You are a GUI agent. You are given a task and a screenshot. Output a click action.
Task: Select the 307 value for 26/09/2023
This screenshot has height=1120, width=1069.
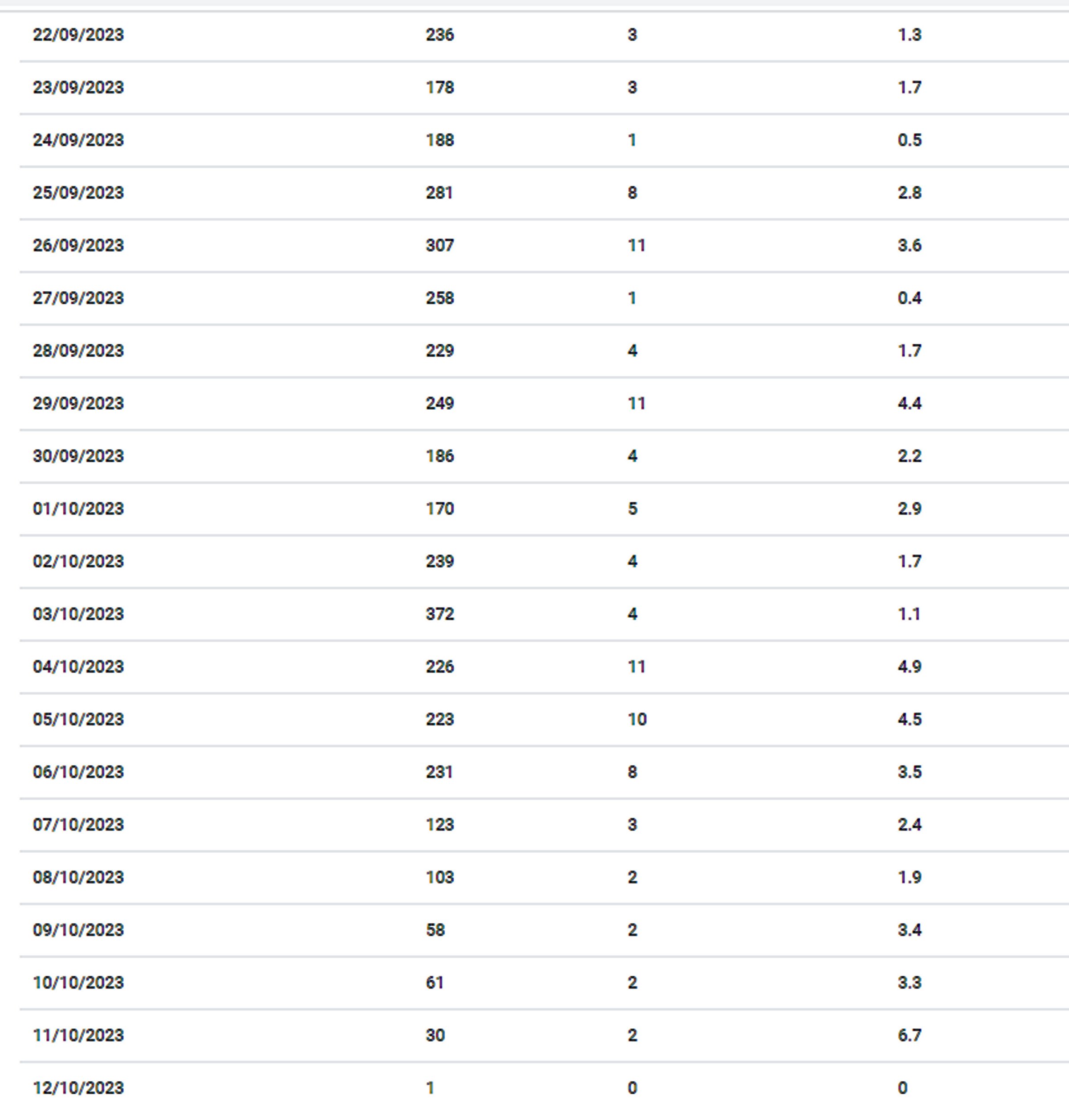pyautogui.click(x=439, y=245)
